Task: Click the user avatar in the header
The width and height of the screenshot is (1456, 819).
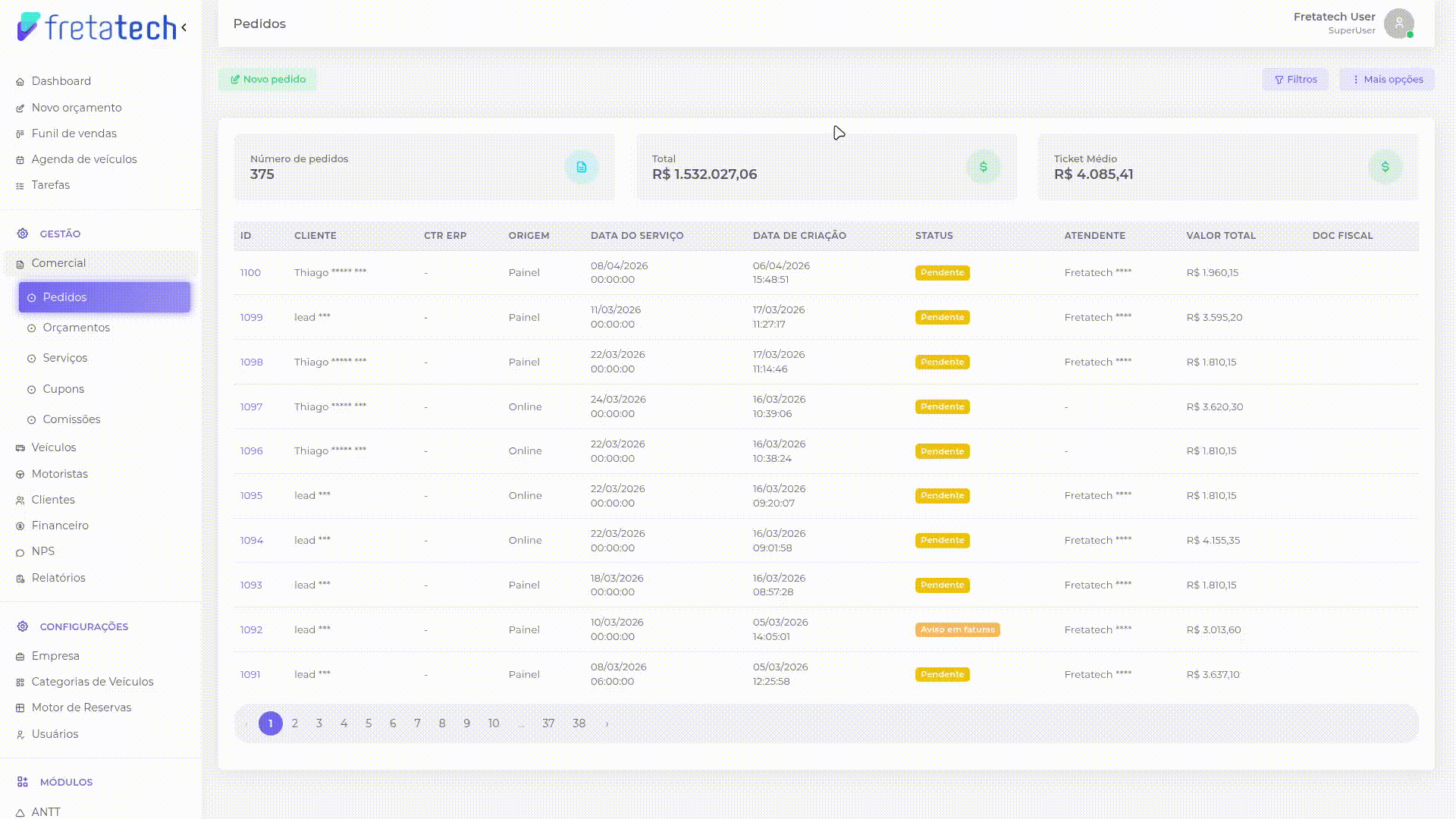Action: [x=1398, y=24]
